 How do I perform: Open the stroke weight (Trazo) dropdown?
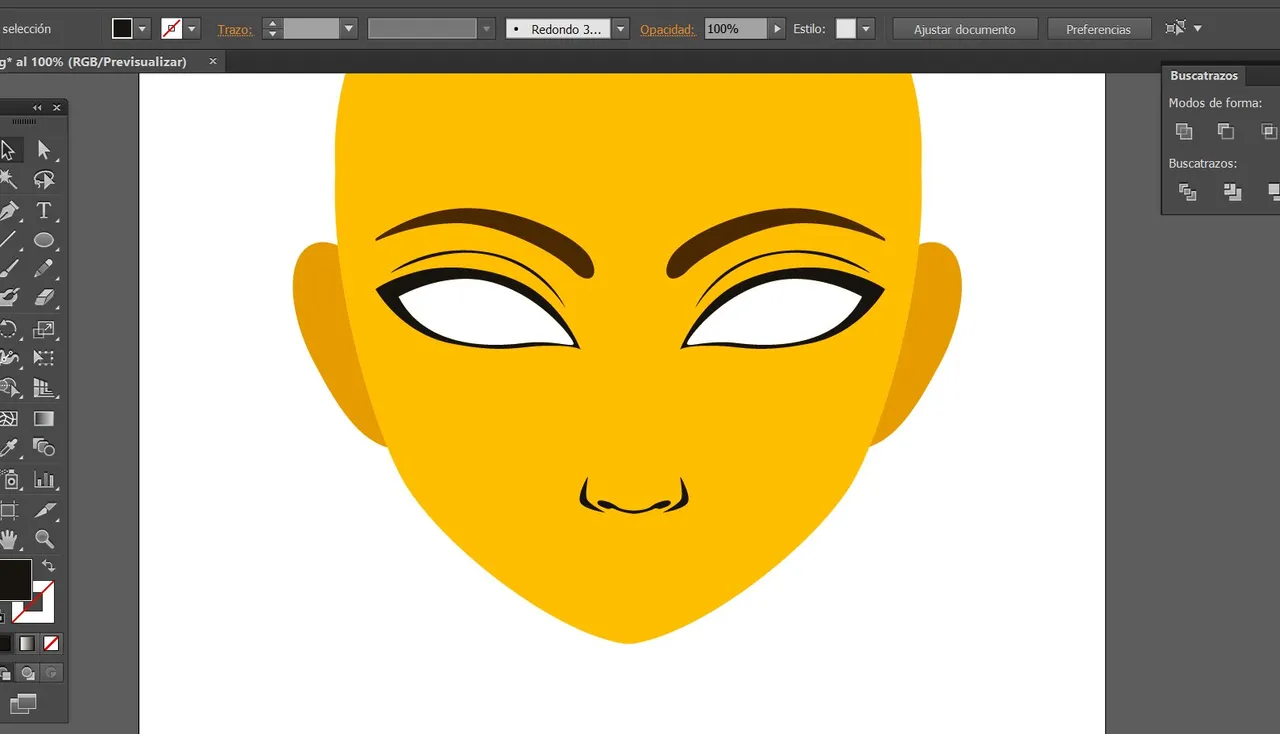tap(349, 29)
